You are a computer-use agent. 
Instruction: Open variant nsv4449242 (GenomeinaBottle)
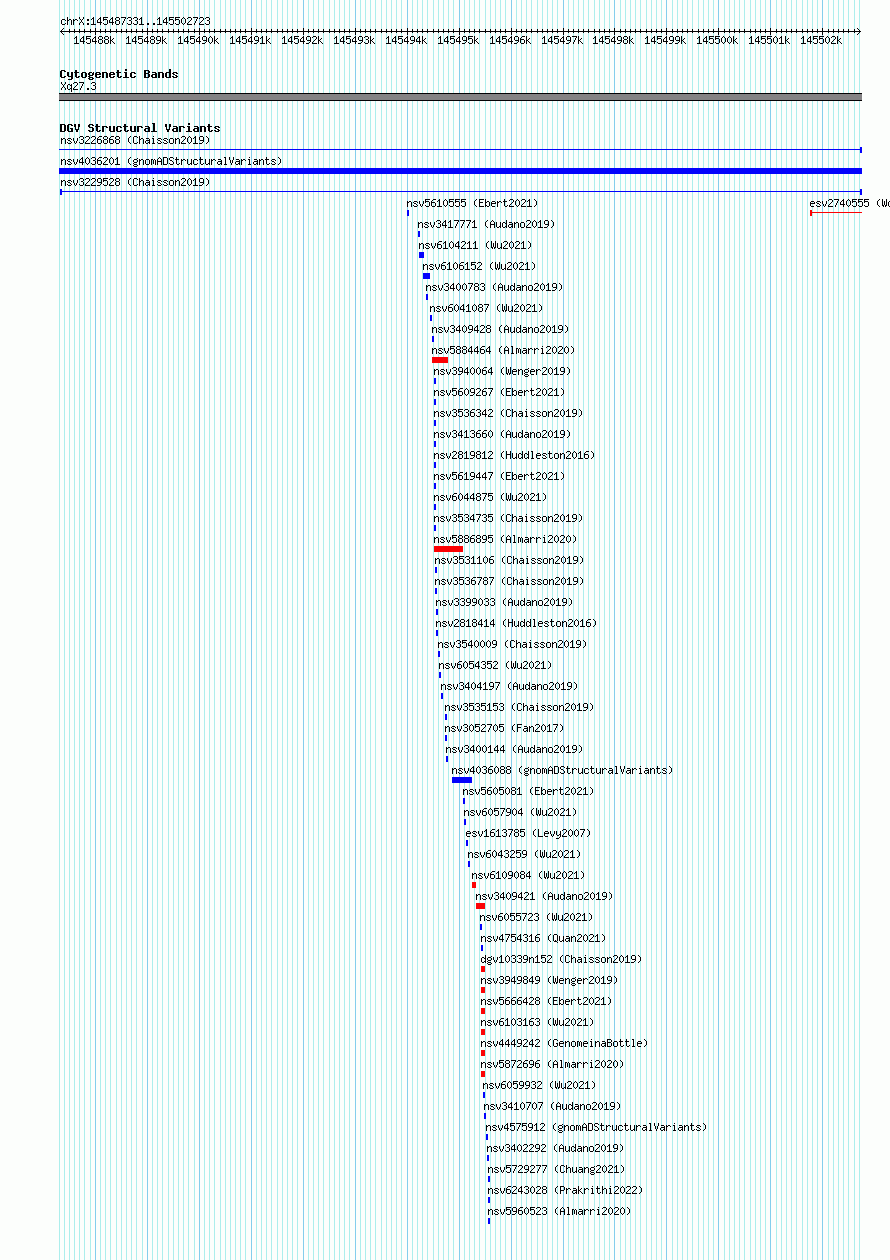564,1043
